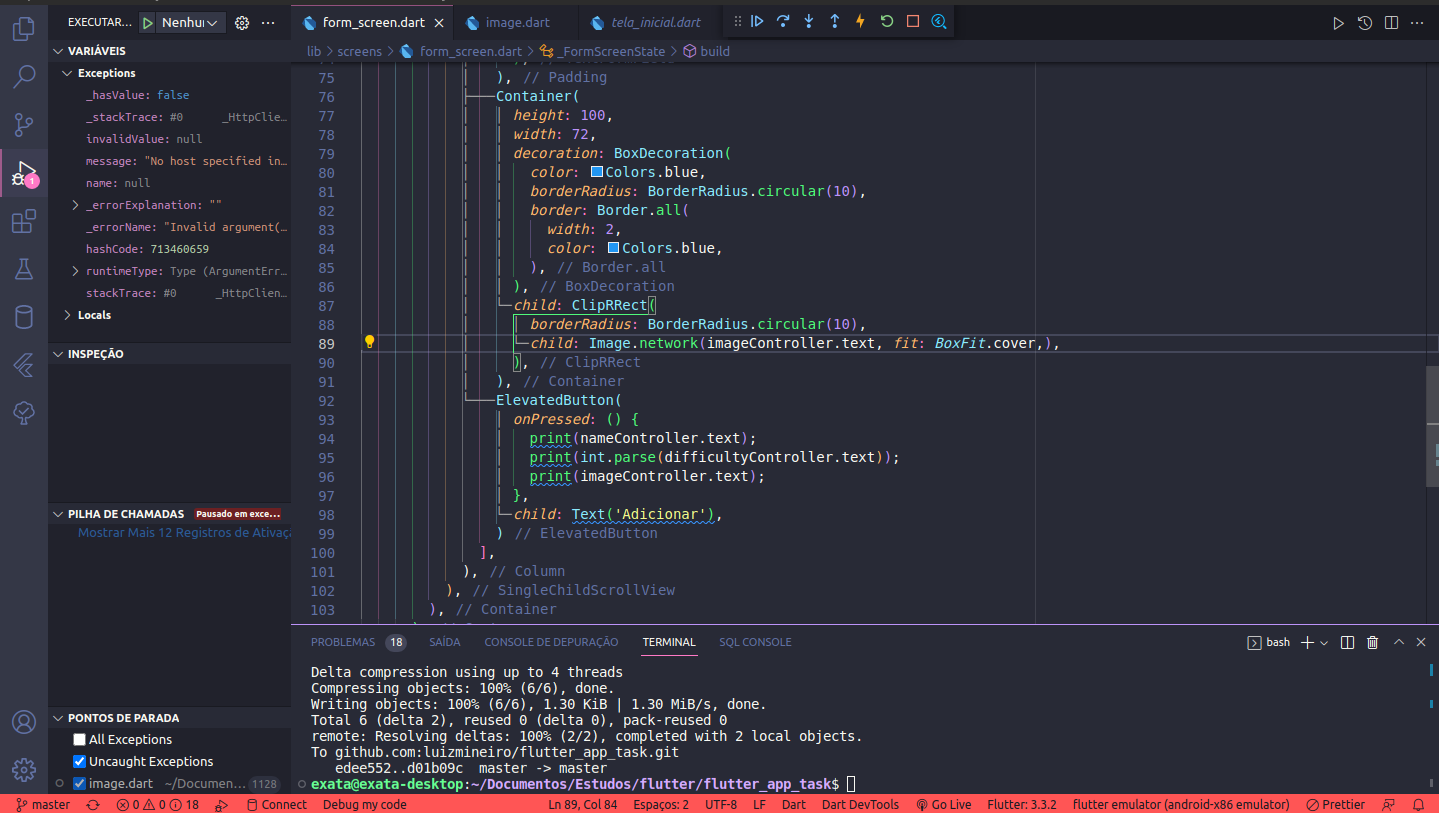The height and width of the screenshot is (813, 1439).
Task: Open the Testing flask view
Action: [23, 269]
